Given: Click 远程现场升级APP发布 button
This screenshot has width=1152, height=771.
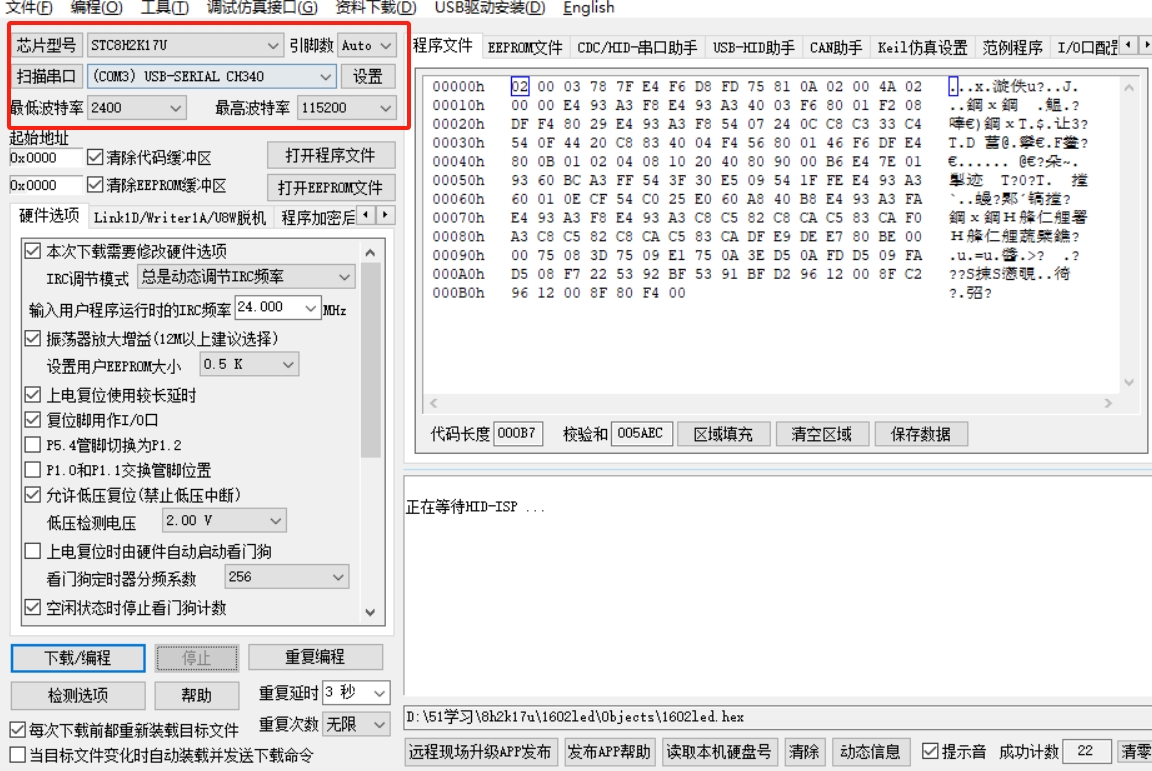Looking at the screenshot, I should [480, 752].
